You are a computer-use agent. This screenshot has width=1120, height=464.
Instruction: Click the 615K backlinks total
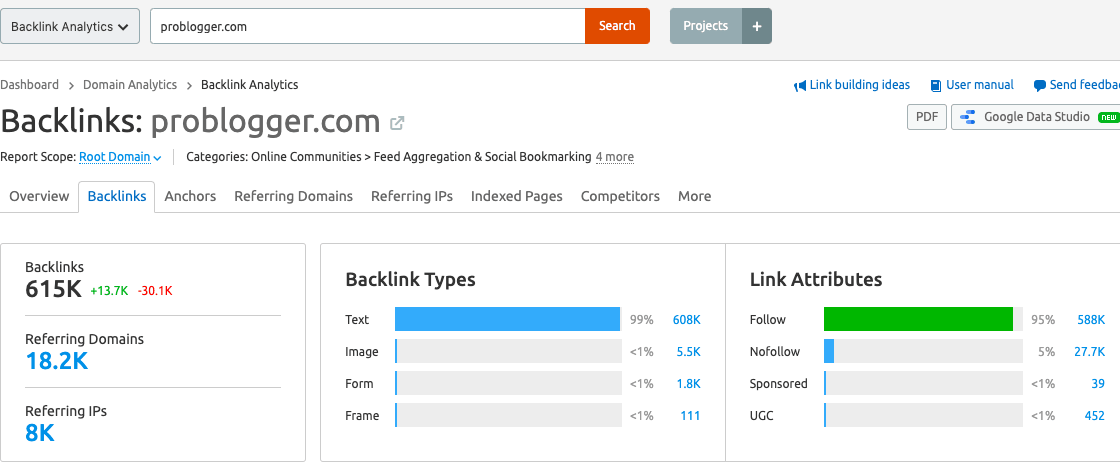pos(54,290)
